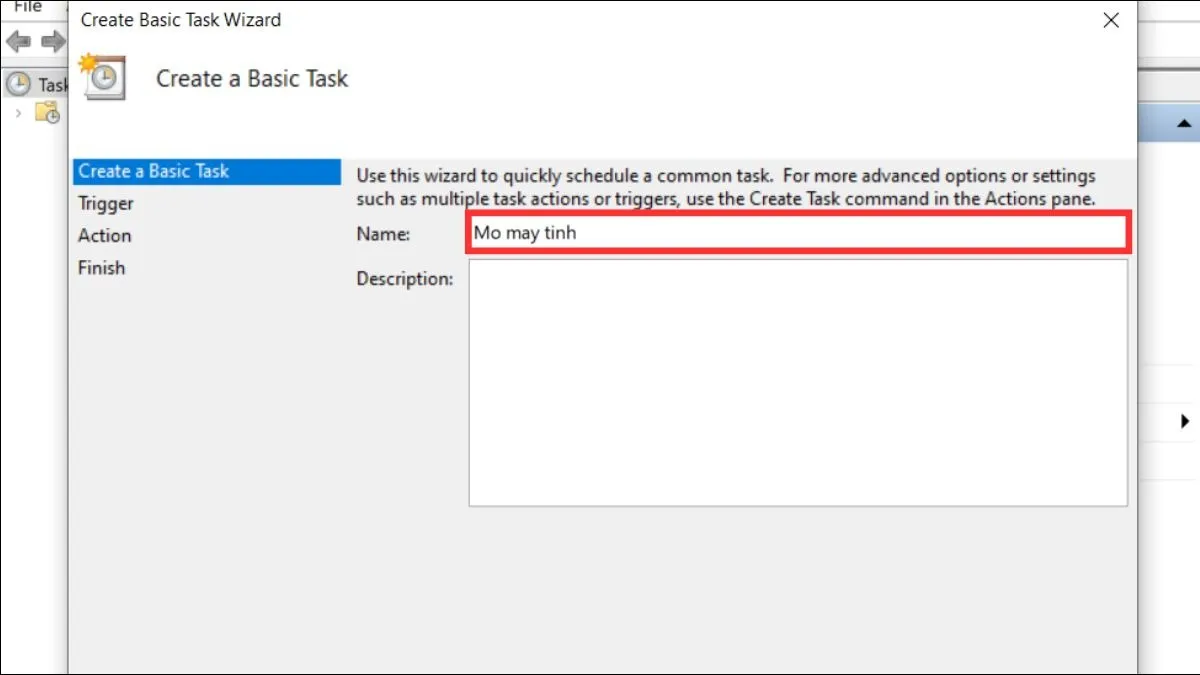Open the File menu
Screen dimensions: 1200x675
(27, 8)
